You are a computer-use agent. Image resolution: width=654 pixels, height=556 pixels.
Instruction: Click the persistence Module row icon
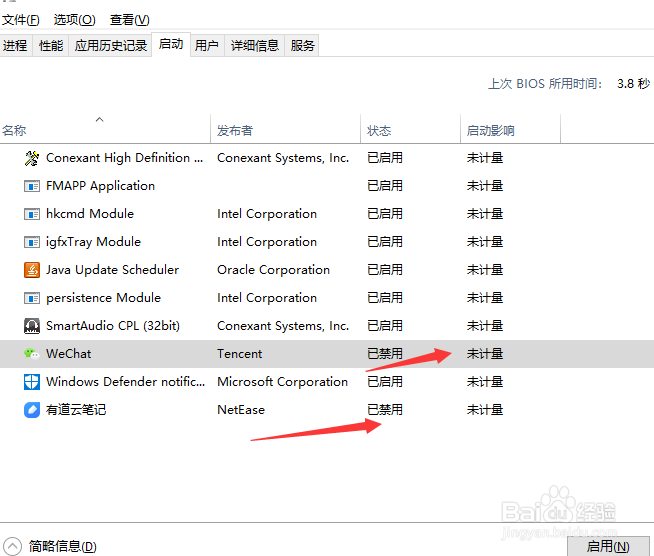click(32, 298)
